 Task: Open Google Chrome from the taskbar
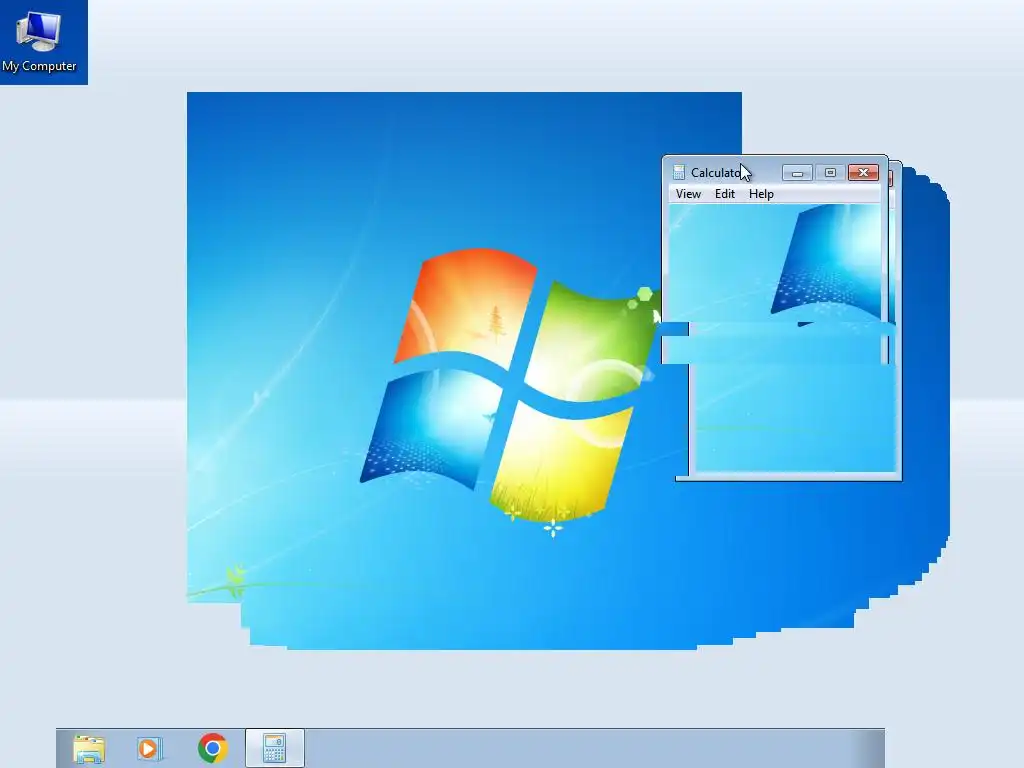tap(212, 748)
